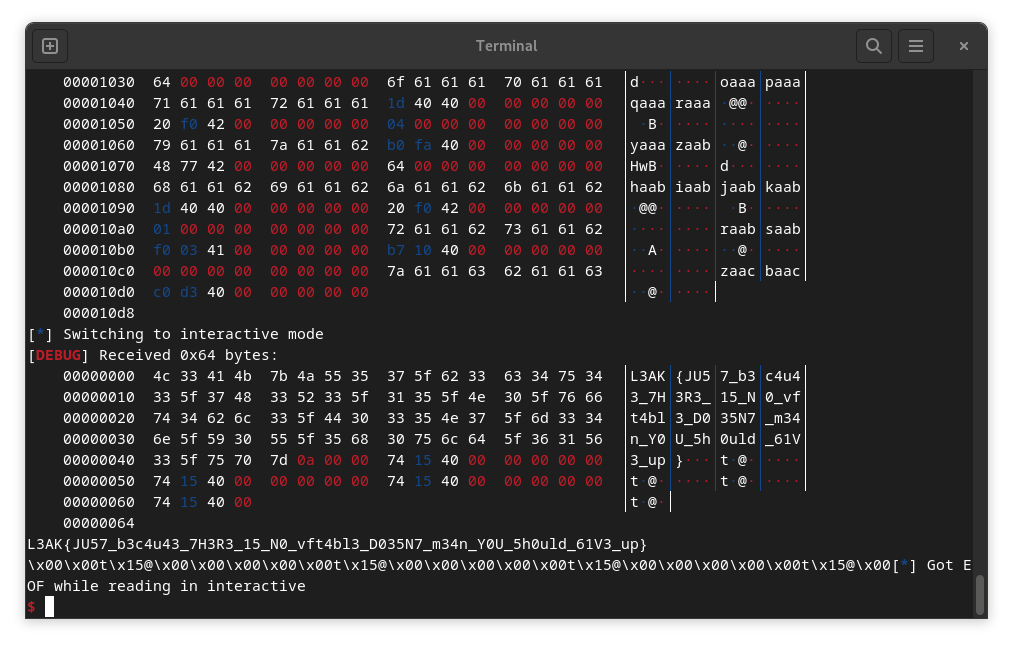This screenshot has height=647, width=1013.
Task: Click hex offset 00001030
Action: [99, 82]
